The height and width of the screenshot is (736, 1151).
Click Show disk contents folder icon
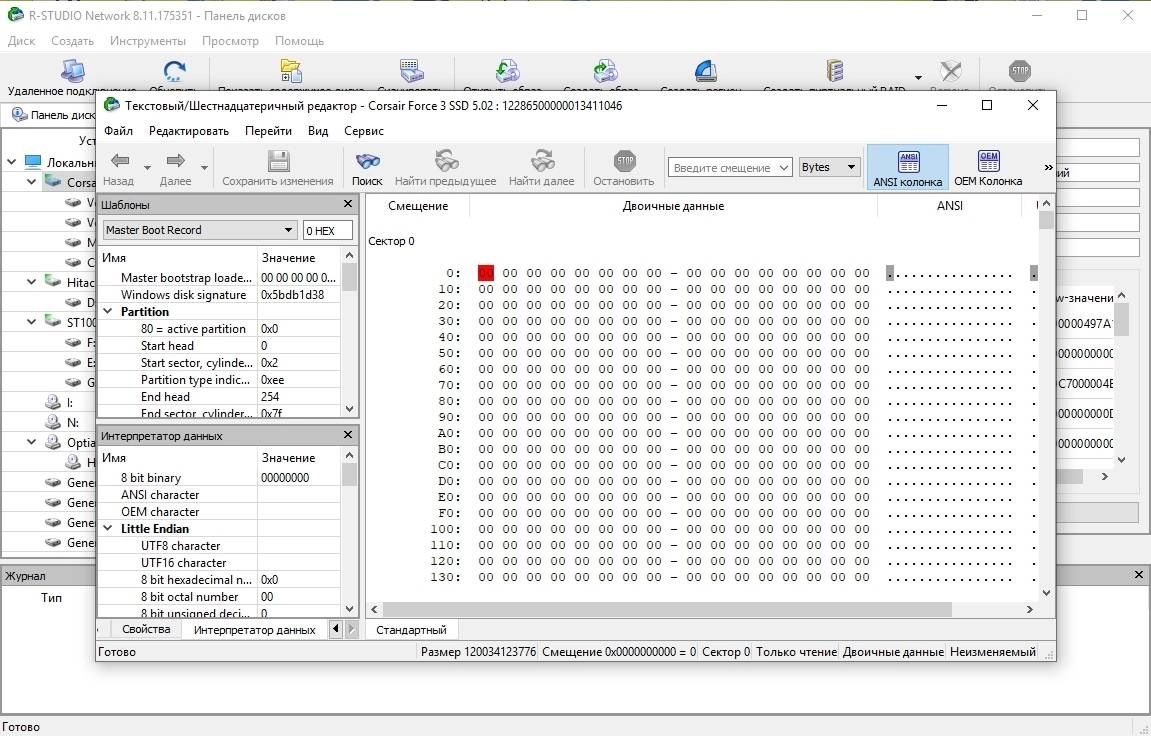291,71
